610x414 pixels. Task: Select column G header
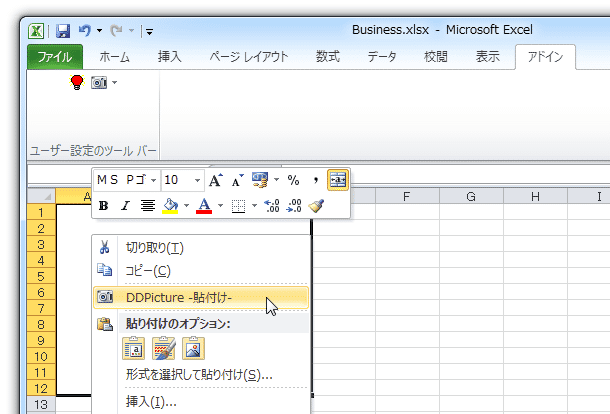coord(471,196)
